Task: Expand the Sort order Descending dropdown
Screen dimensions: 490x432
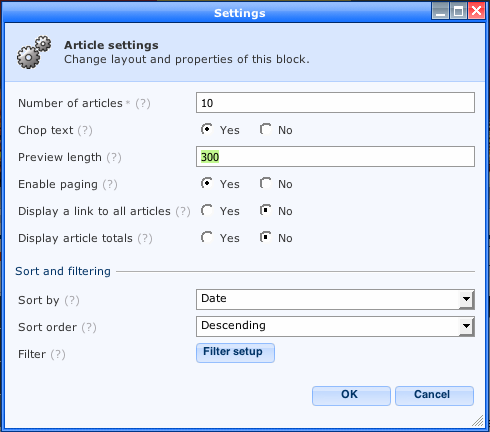Action: click(x=335, y=326)
